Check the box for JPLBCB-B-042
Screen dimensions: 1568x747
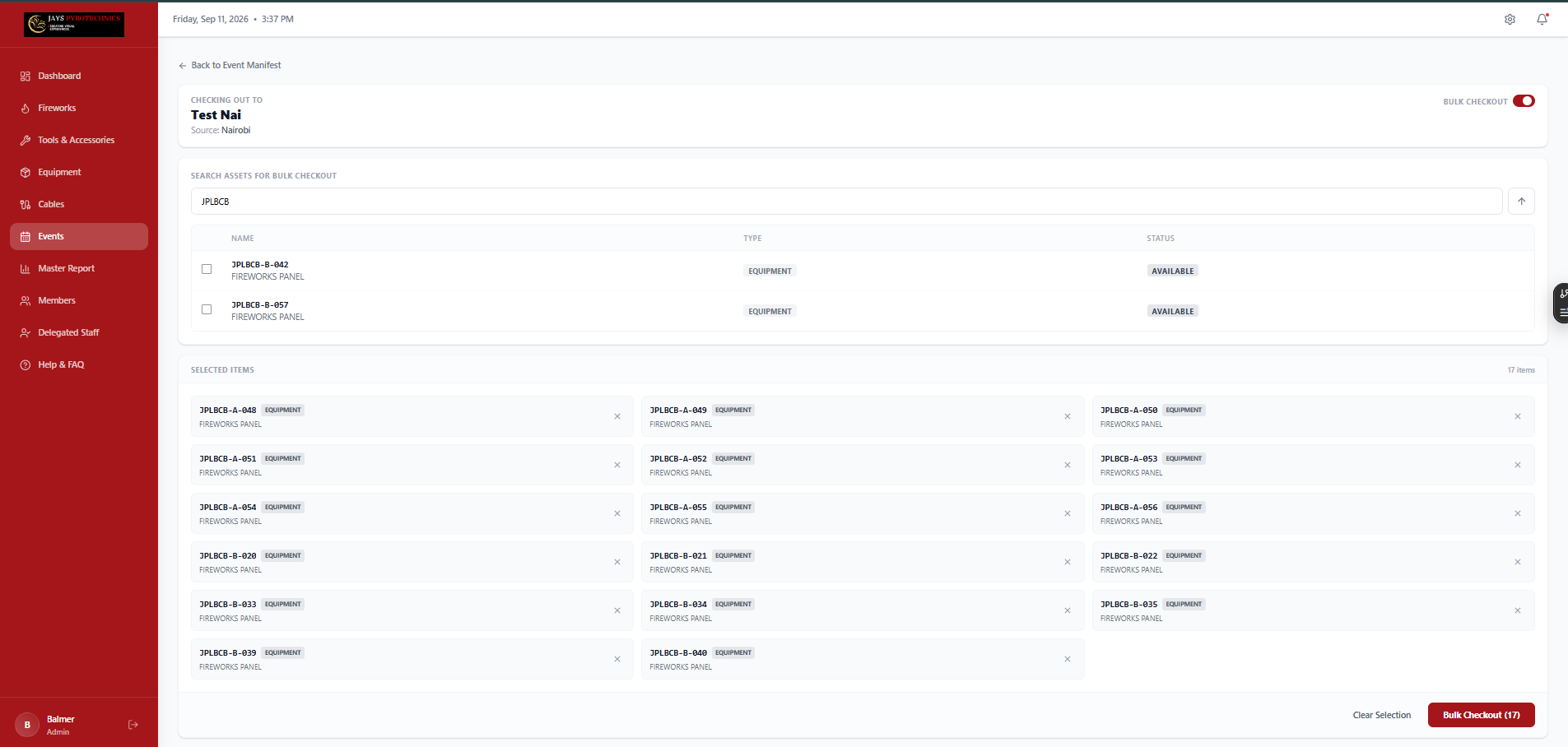207,269
